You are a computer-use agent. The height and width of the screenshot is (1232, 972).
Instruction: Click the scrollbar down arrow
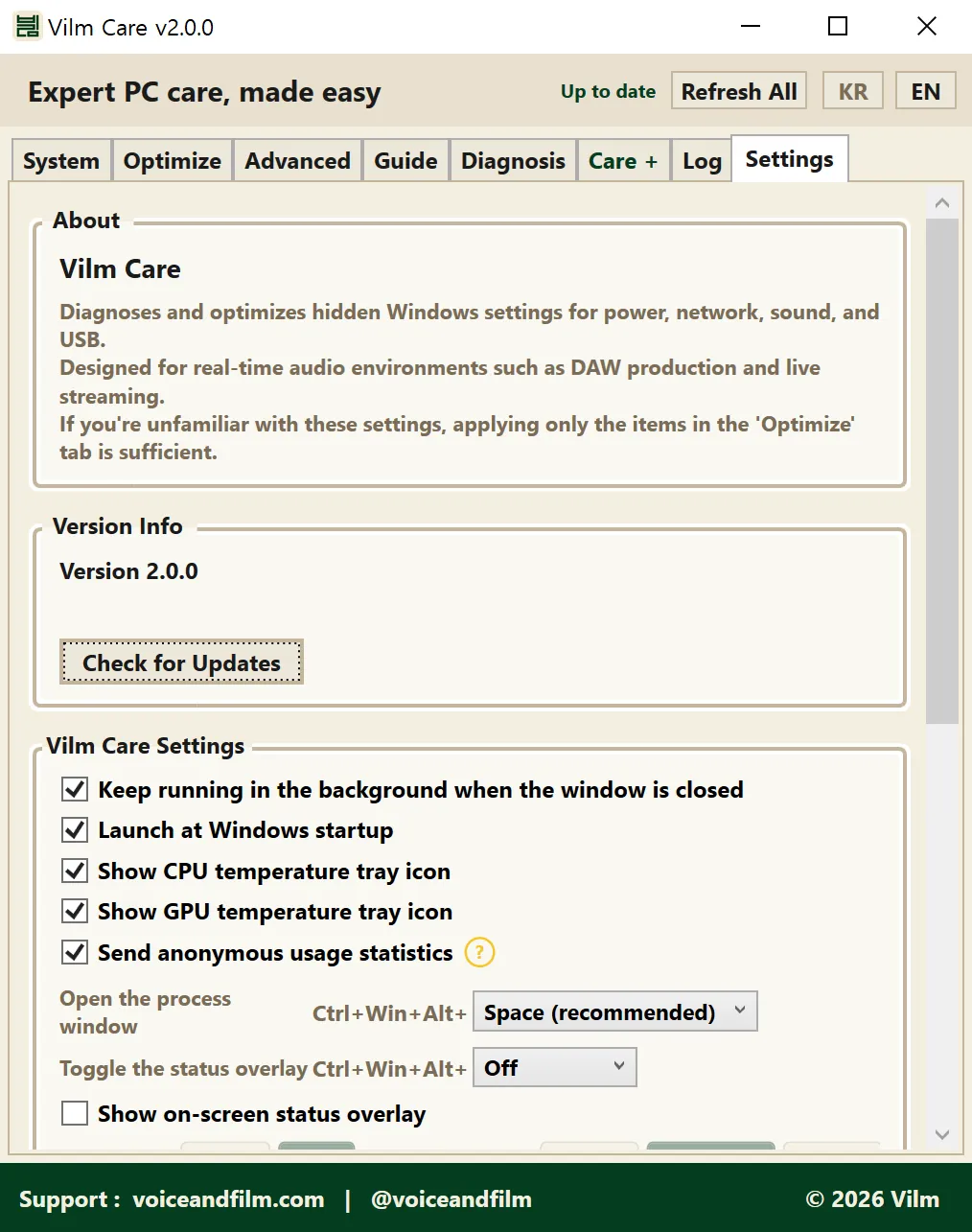pos(942,1134)
